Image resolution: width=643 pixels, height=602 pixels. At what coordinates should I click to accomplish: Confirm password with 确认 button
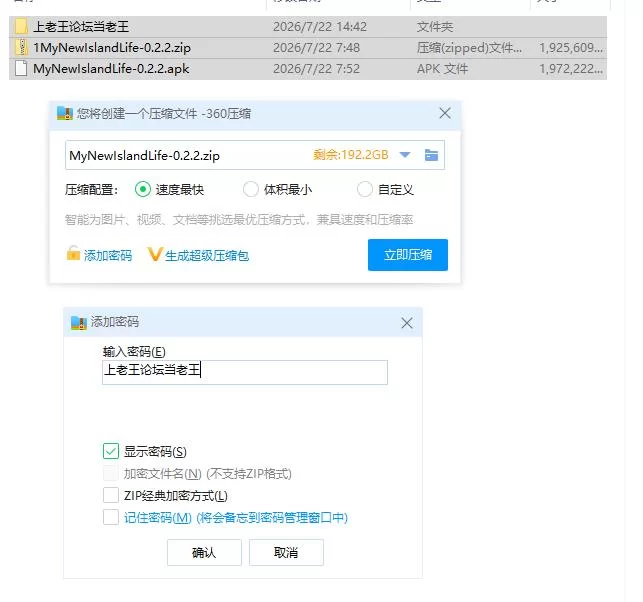pos(204,552)
